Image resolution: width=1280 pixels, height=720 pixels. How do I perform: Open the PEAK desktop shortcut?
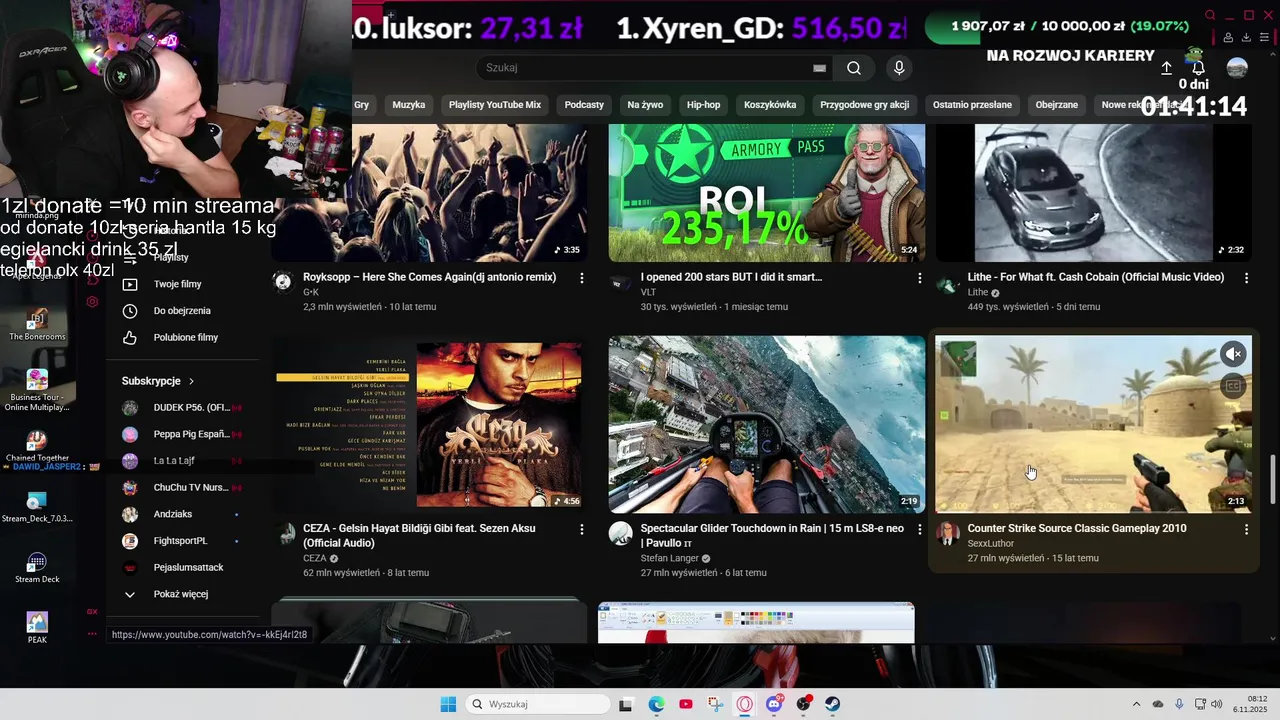[37, 628]
